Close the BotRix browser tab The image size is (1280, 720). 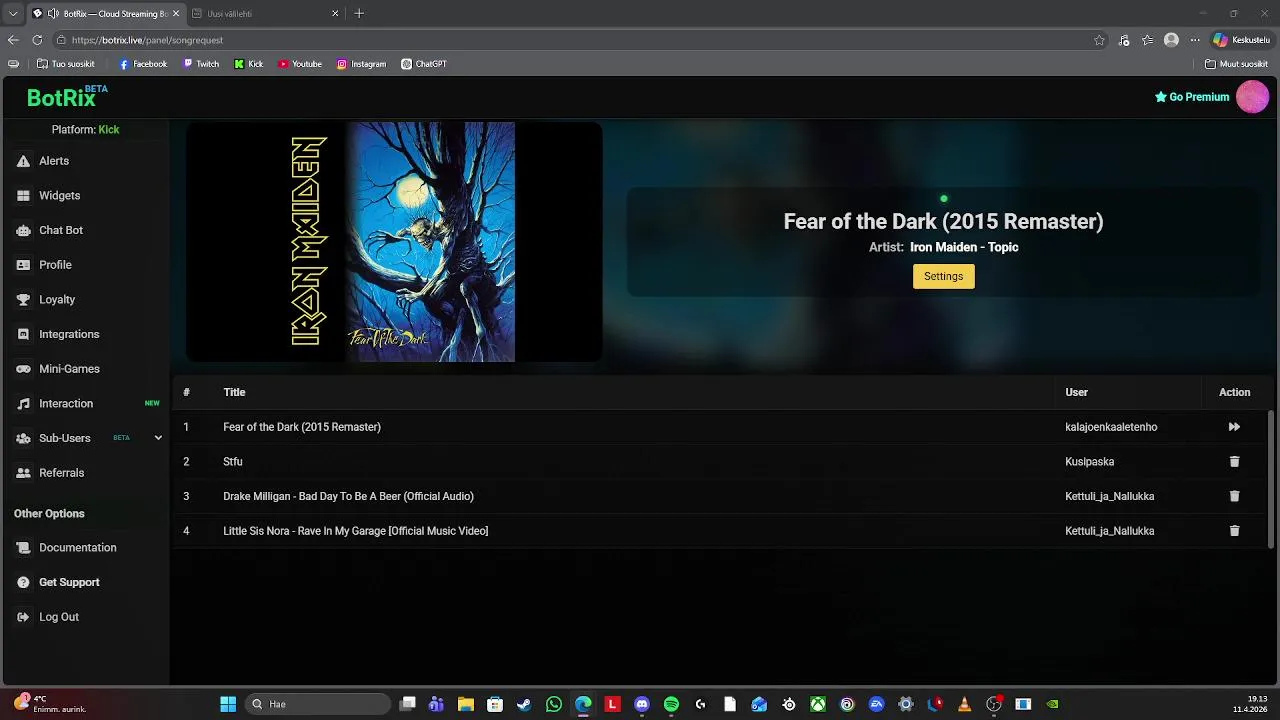176,14
